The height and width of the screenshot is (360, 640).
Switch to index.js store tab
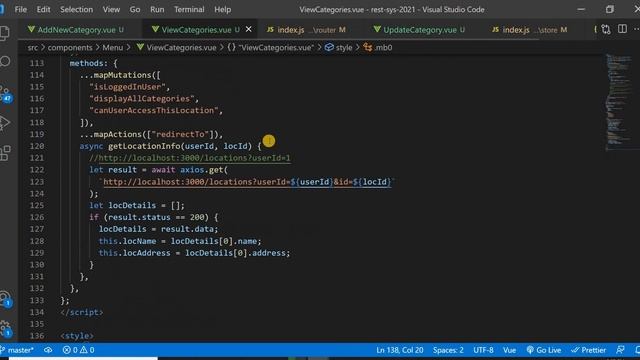click(x=529, y=30)
